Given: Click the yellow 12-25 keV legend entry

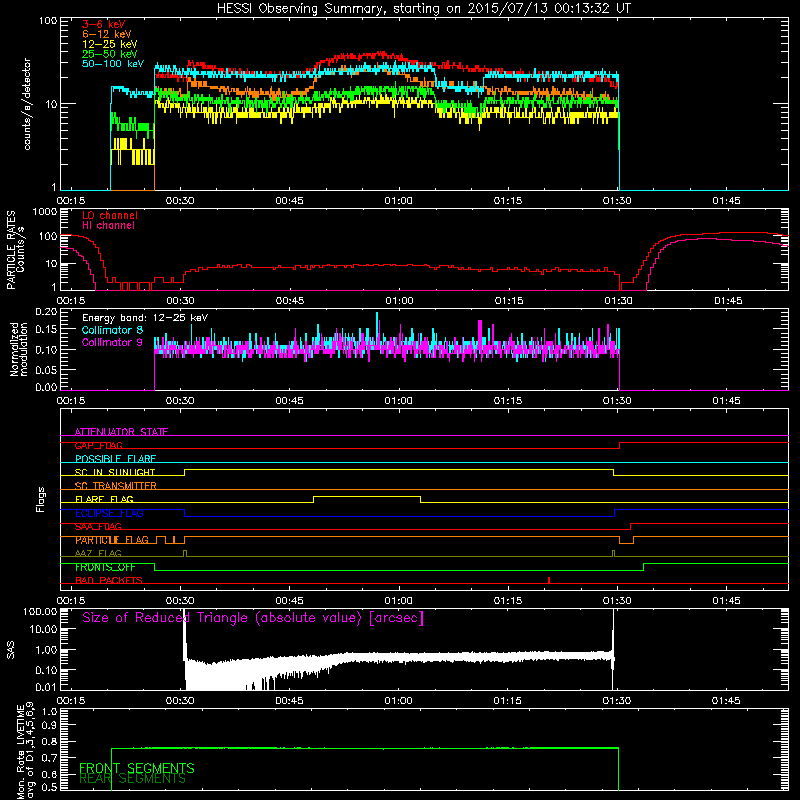Looking at the screenshot, I should pos(110,44).
